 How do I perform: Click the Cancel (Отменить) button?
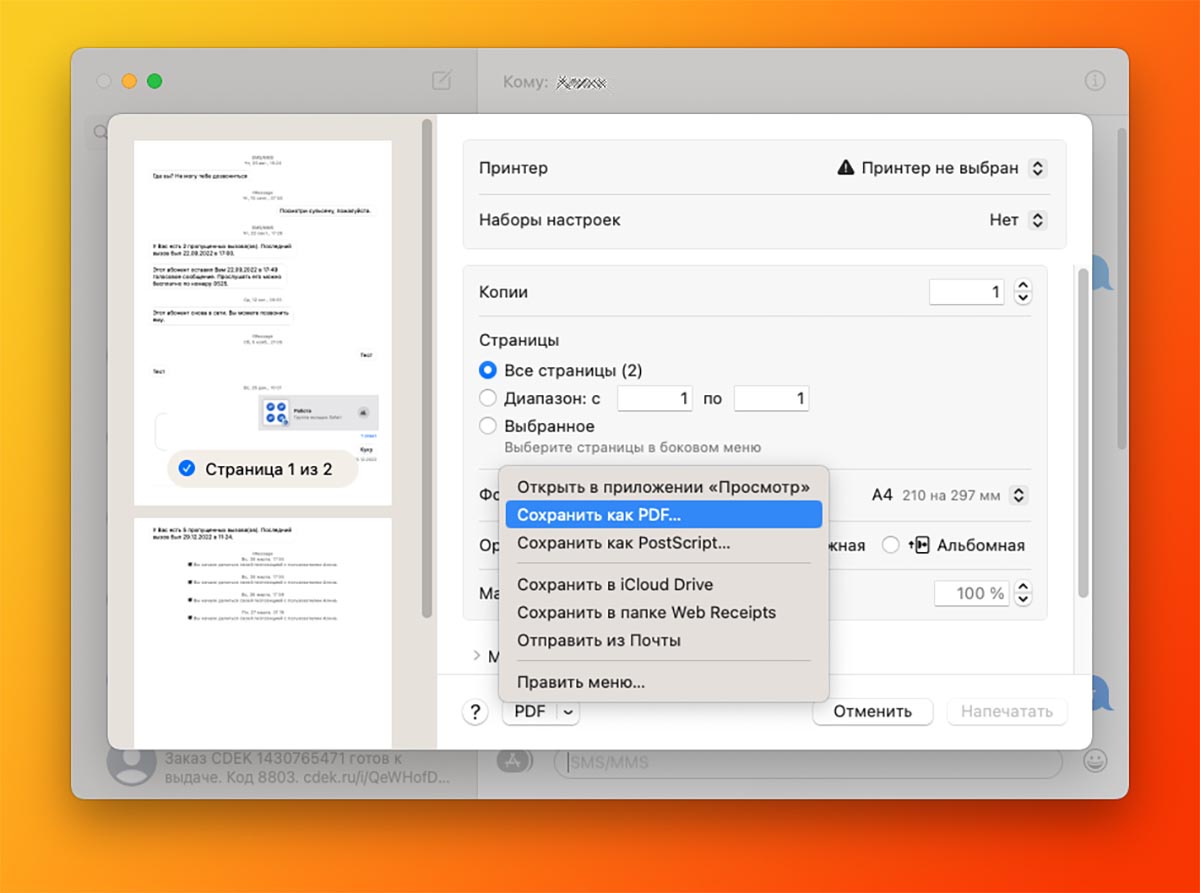872,712
